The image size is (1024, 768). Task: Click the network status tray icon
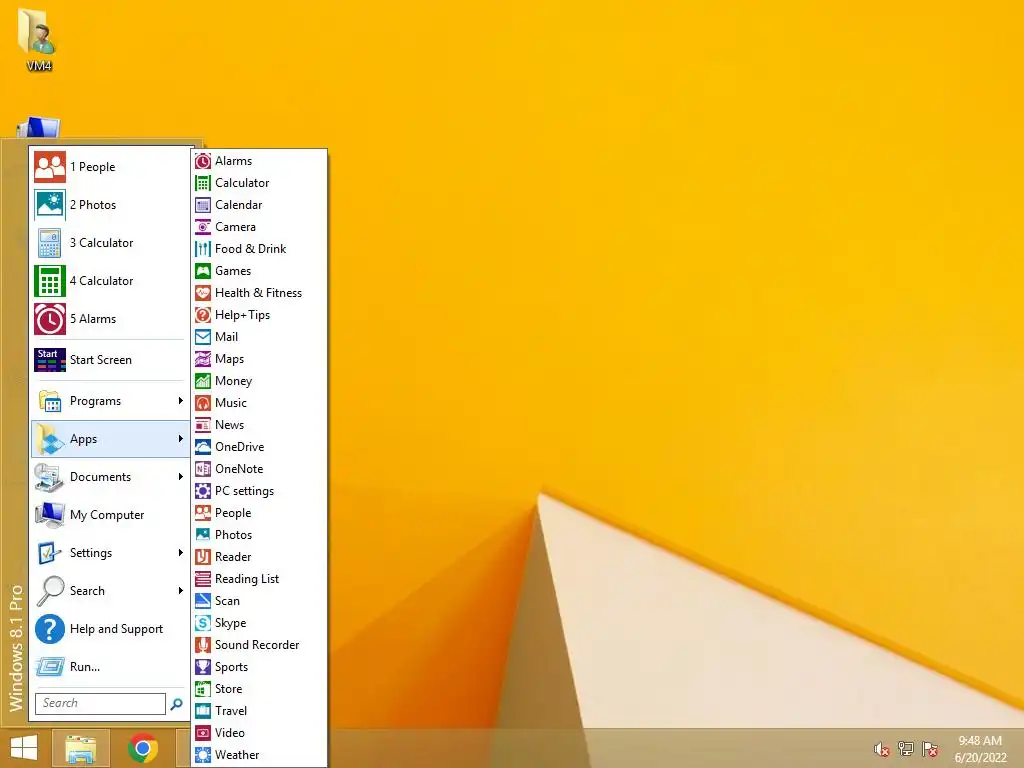[906, 749]
